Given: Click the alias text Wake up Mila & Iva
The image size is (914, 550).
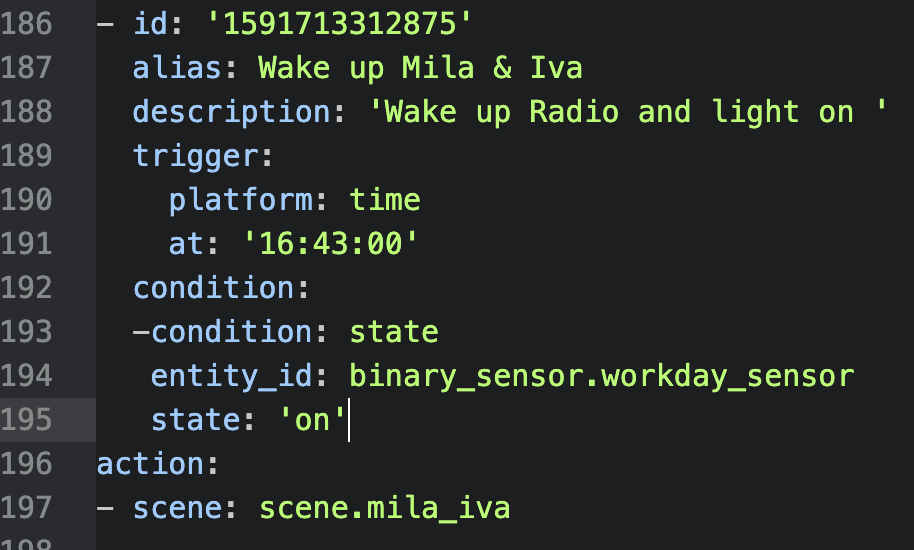Looking at the screenshot, I should [420, 68].
